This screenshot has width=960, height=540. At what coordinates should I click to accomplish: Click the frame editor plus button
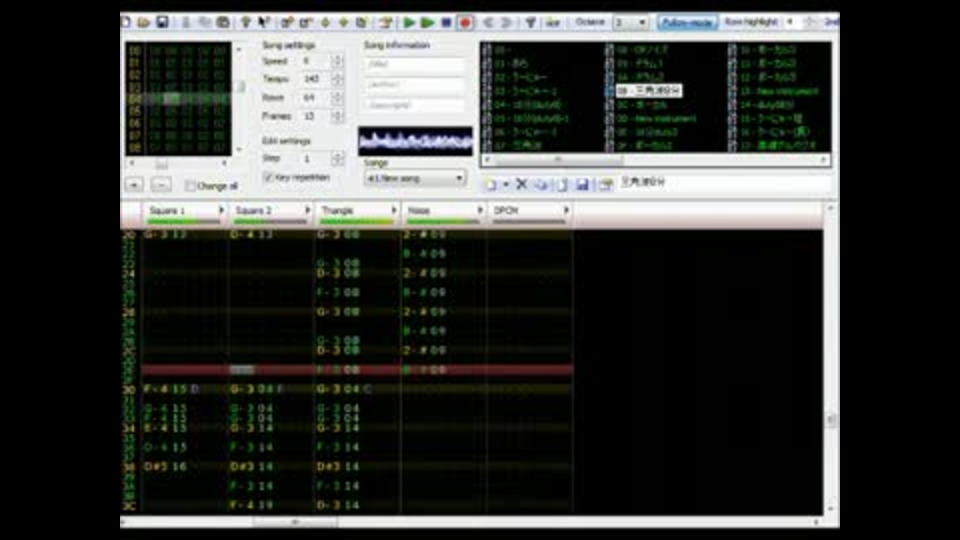(134, 185)
